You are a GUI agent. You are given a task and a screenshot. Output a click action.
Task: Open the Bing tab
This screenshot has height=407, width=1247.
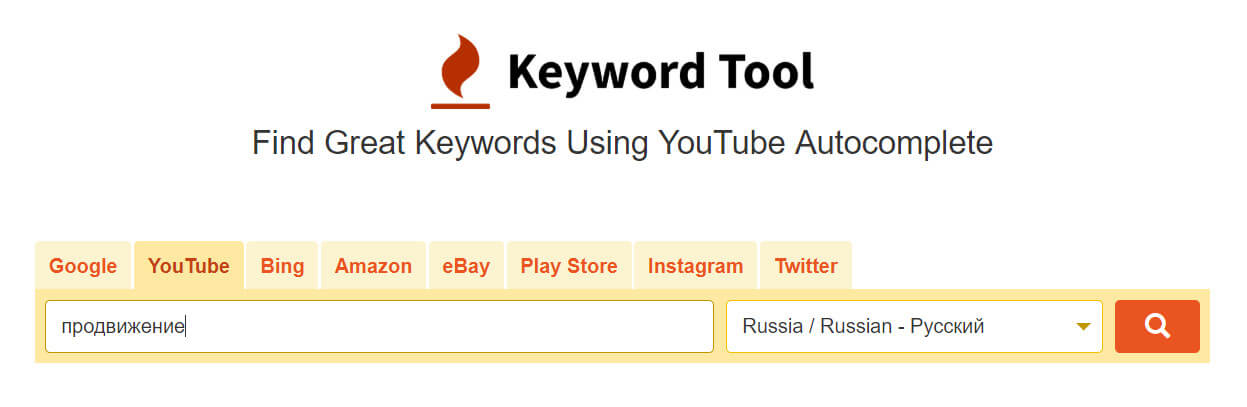[x=282, y=266]
